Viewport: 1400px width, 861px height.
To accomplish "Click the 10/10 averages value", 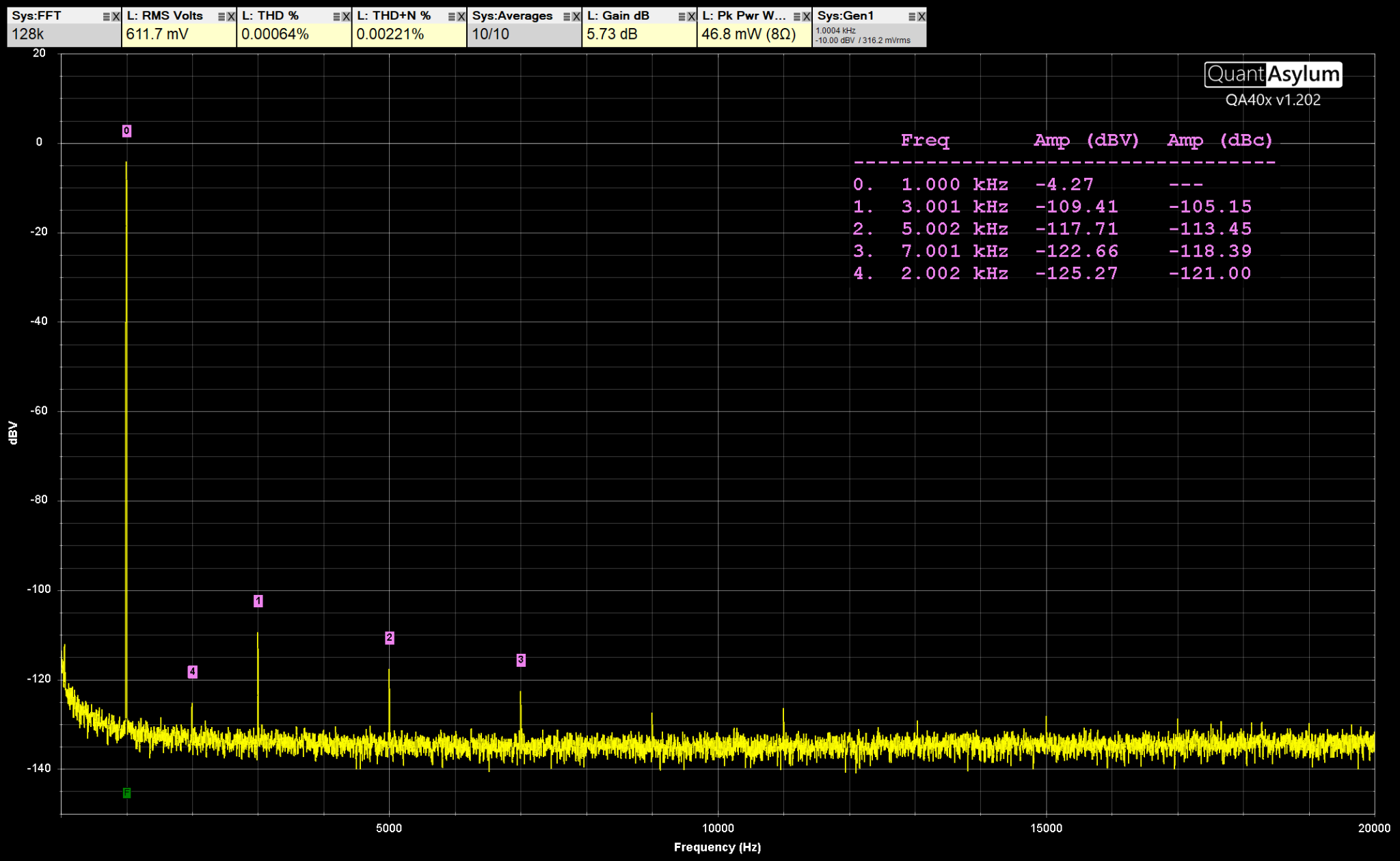I will point(491,34).
